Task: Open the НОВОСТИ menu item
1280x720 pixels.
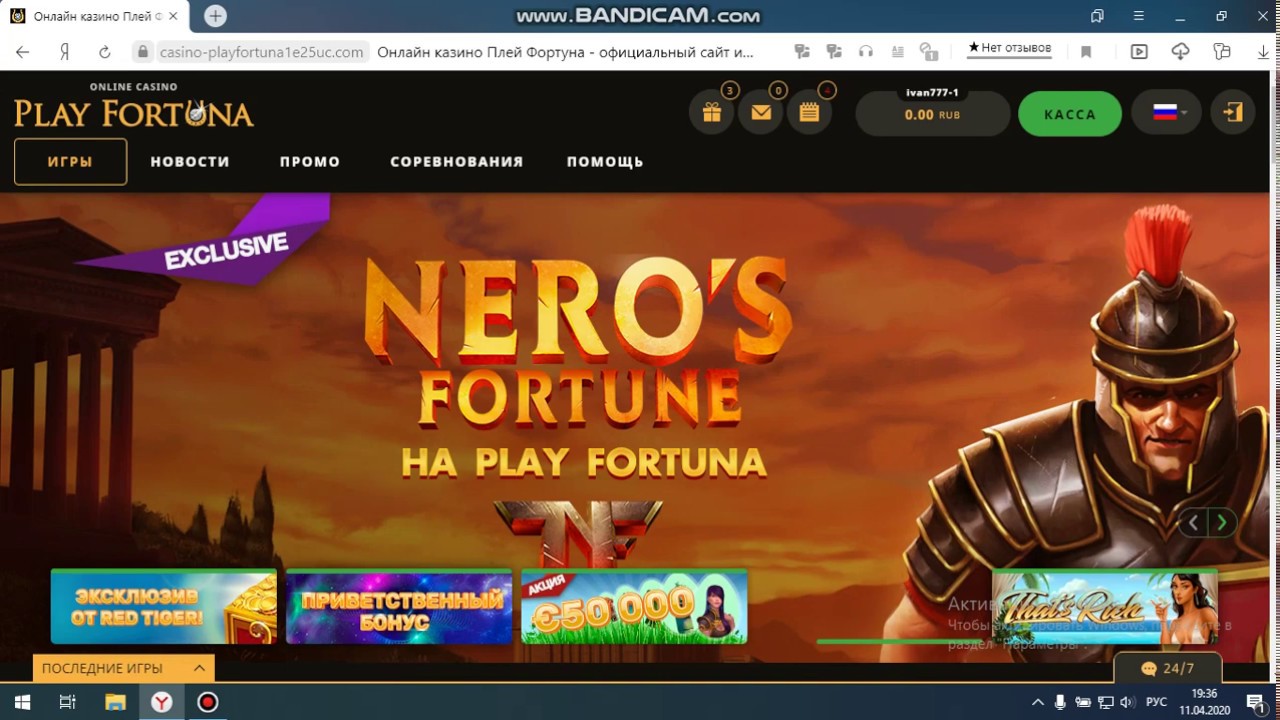Action: tap(190, 162)
